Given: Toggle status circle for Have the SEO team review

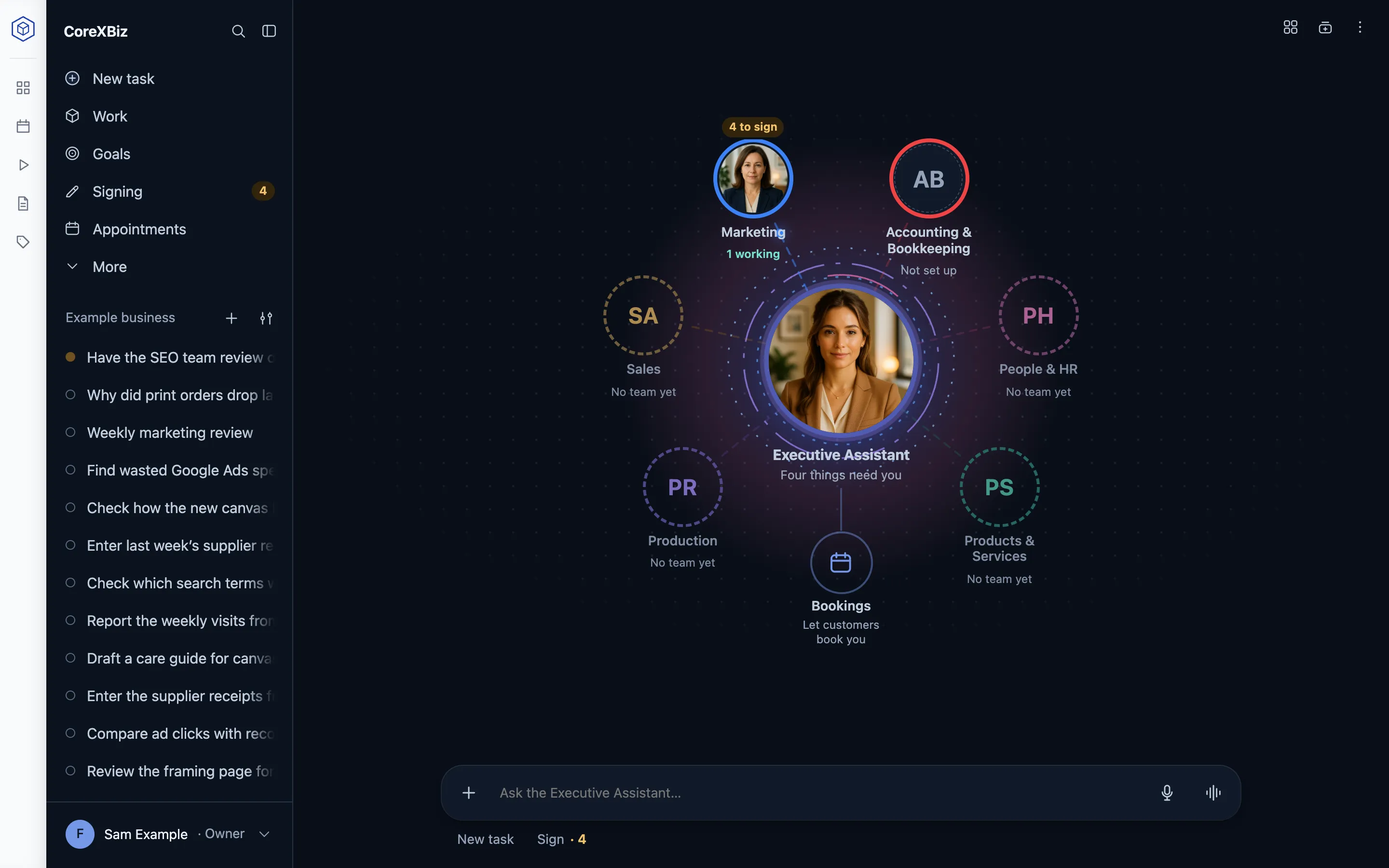Looking at the screenshot, I should pyautogui.click(x=70, y=357).
